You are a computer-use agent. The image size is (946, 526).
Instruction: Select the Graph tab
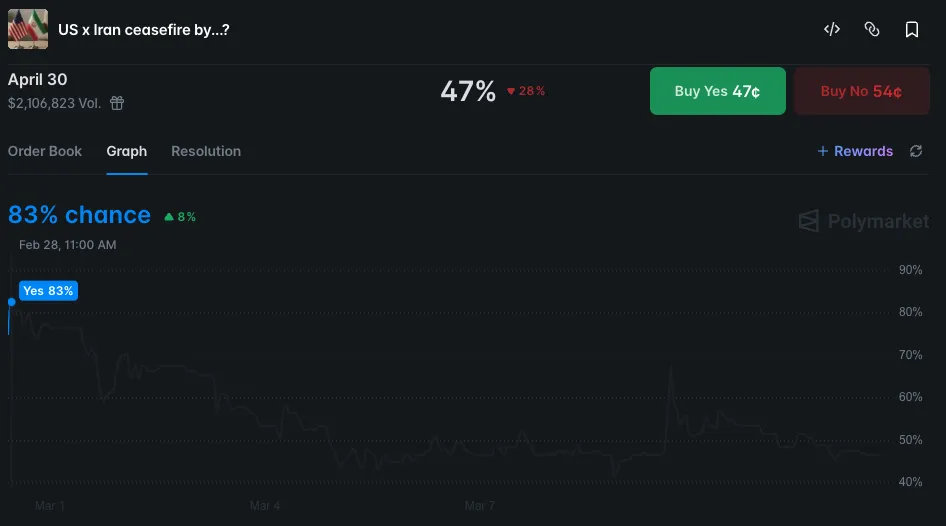(x=127, y=151)
